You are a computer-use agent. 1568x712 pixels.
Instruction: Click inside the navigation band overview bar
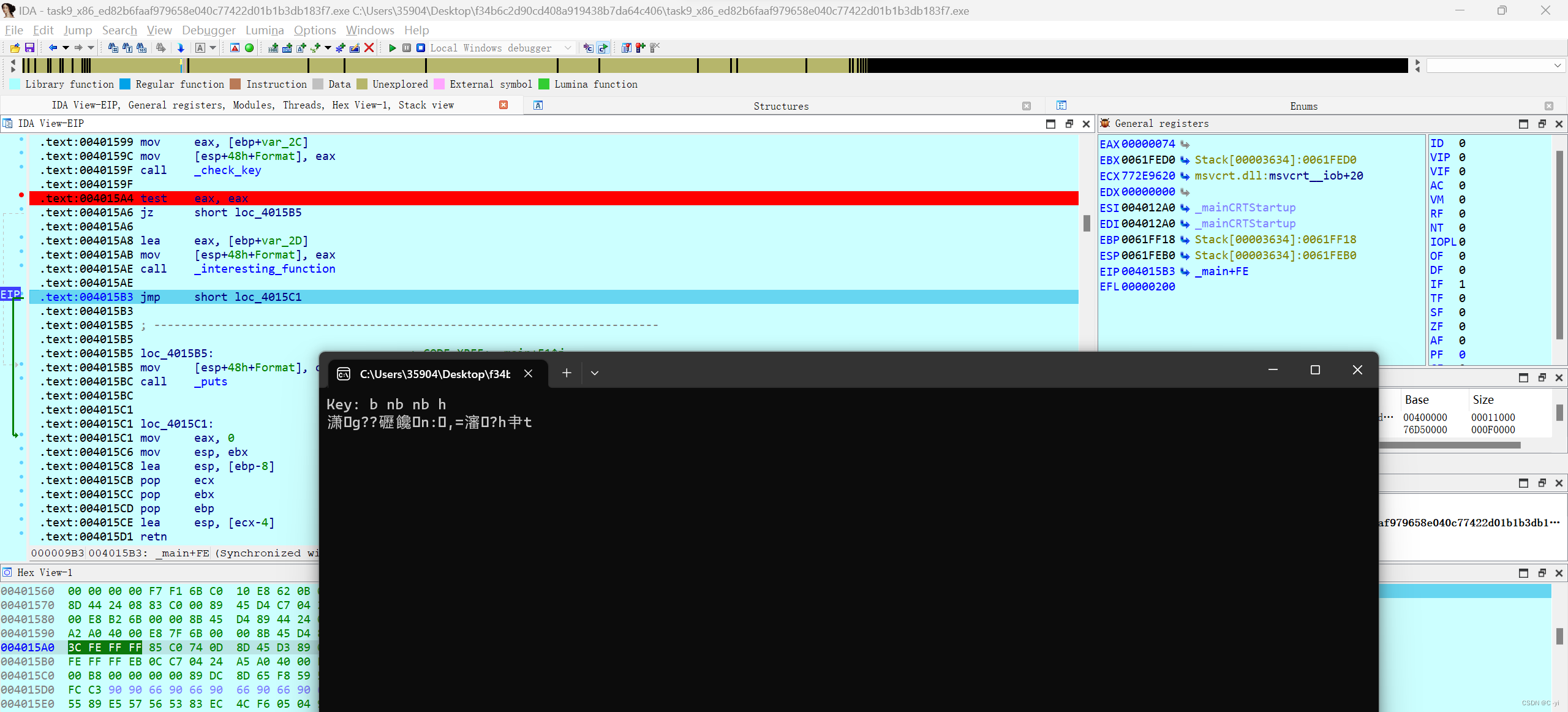(735, 66)
